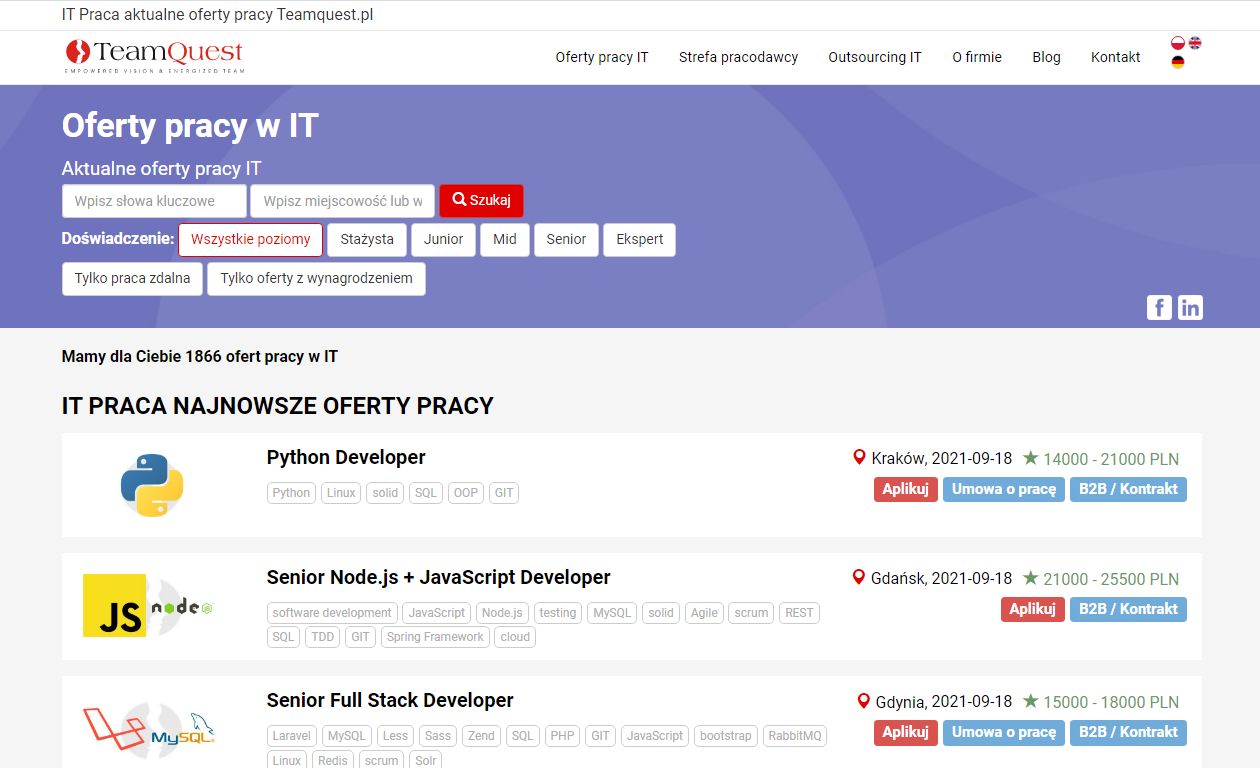The image size is (1260, 768).
Task: Click the PHP tag
Action: click(x=563, y=736)
